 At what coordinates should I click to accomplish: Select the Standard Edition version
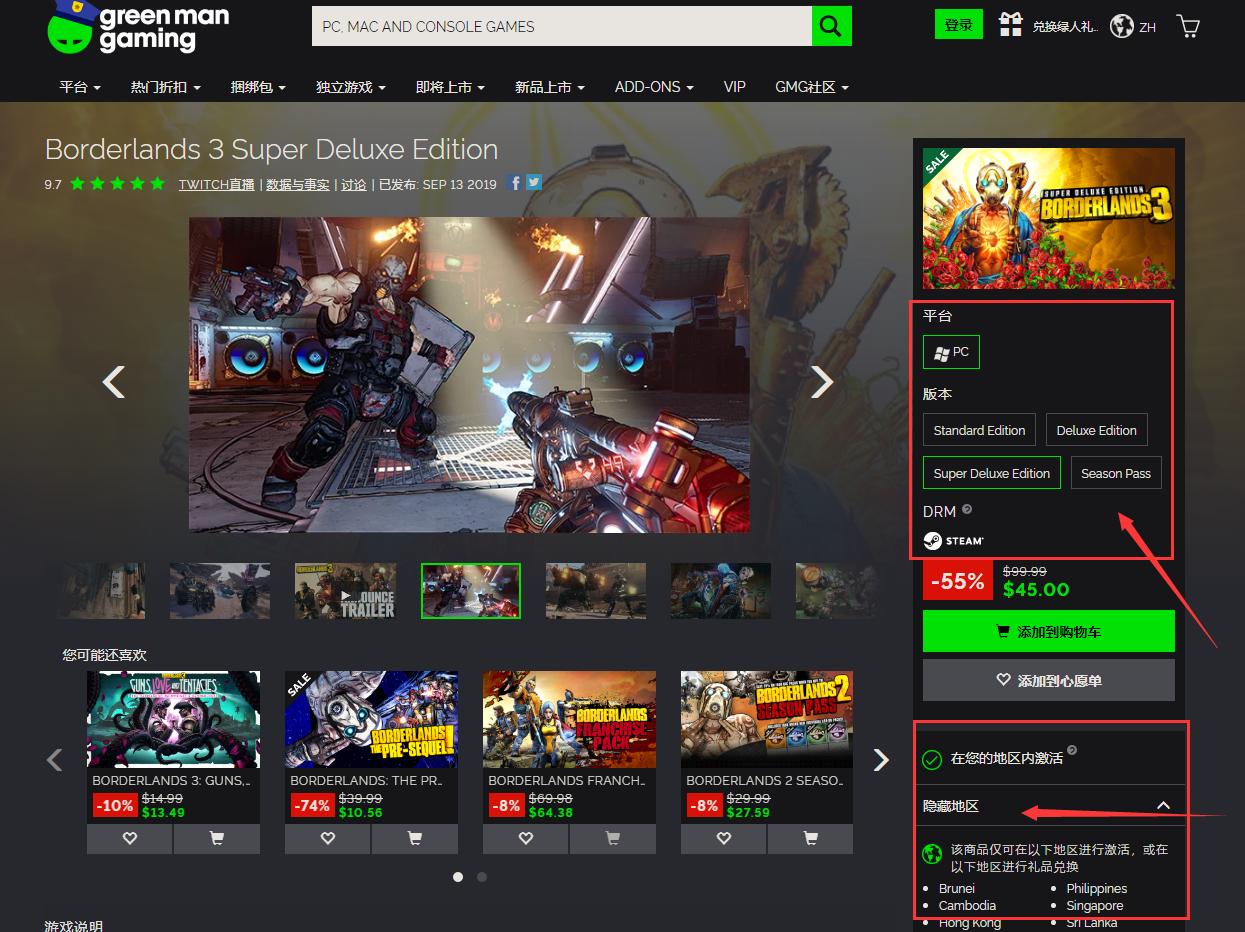(979, 430)
